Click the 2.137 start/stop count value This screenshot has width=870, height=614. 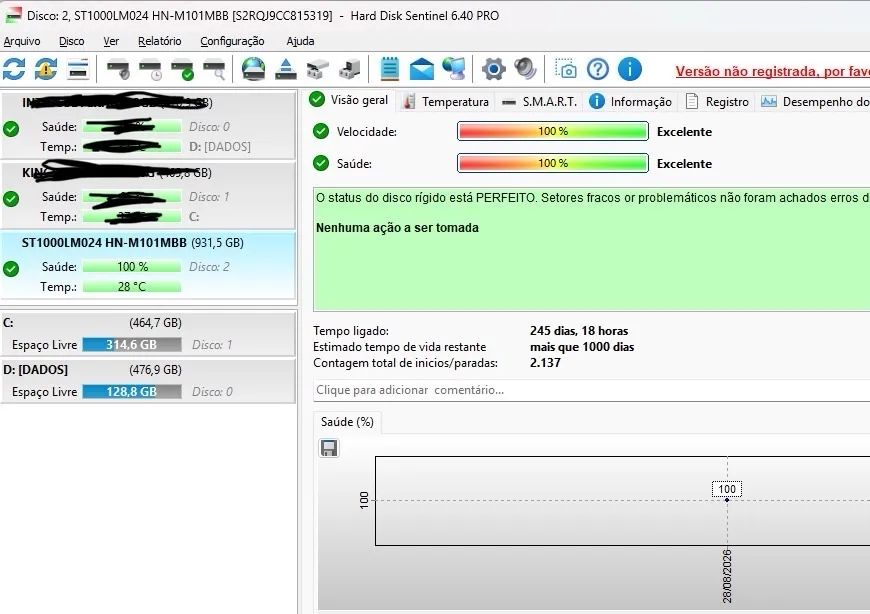(x=545, y=363)
